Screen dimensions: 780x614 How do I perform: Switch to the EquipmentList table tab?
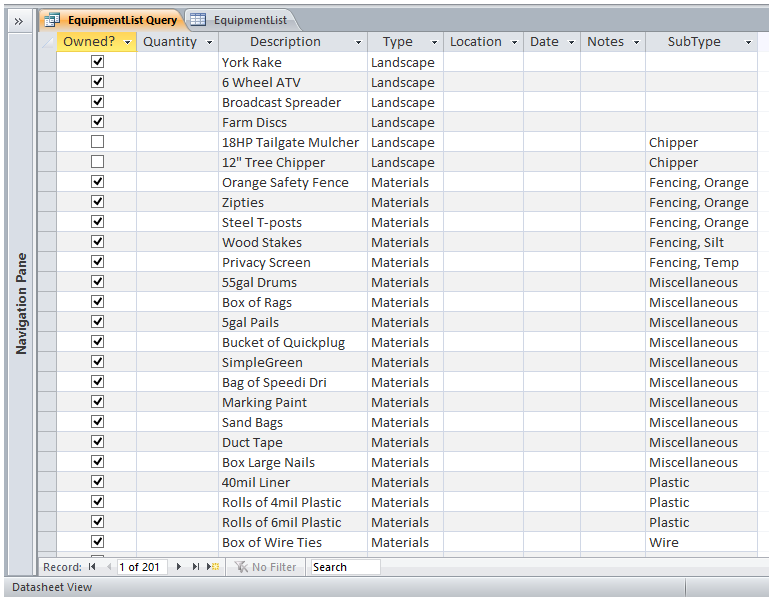[240, 20]
